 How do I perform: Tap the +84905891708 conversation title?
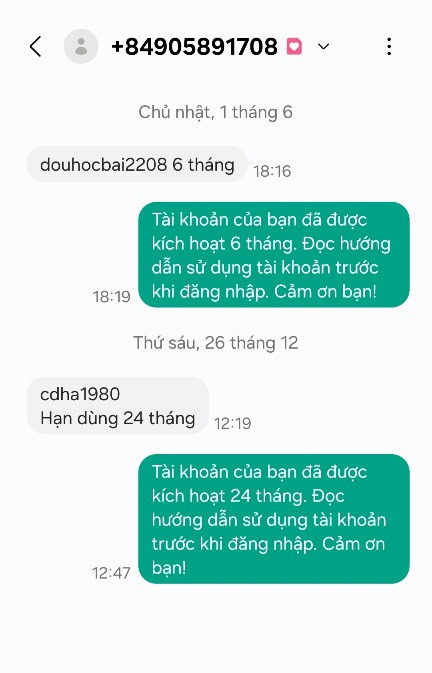coord(194,46)
